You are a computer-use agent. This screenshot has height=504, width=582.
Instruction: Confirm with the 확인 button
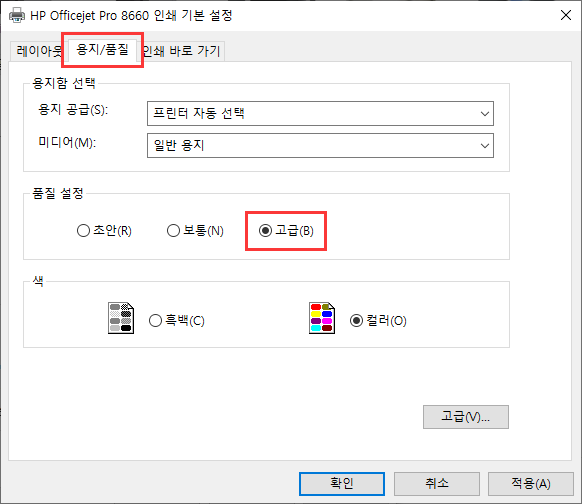(342, 484)
